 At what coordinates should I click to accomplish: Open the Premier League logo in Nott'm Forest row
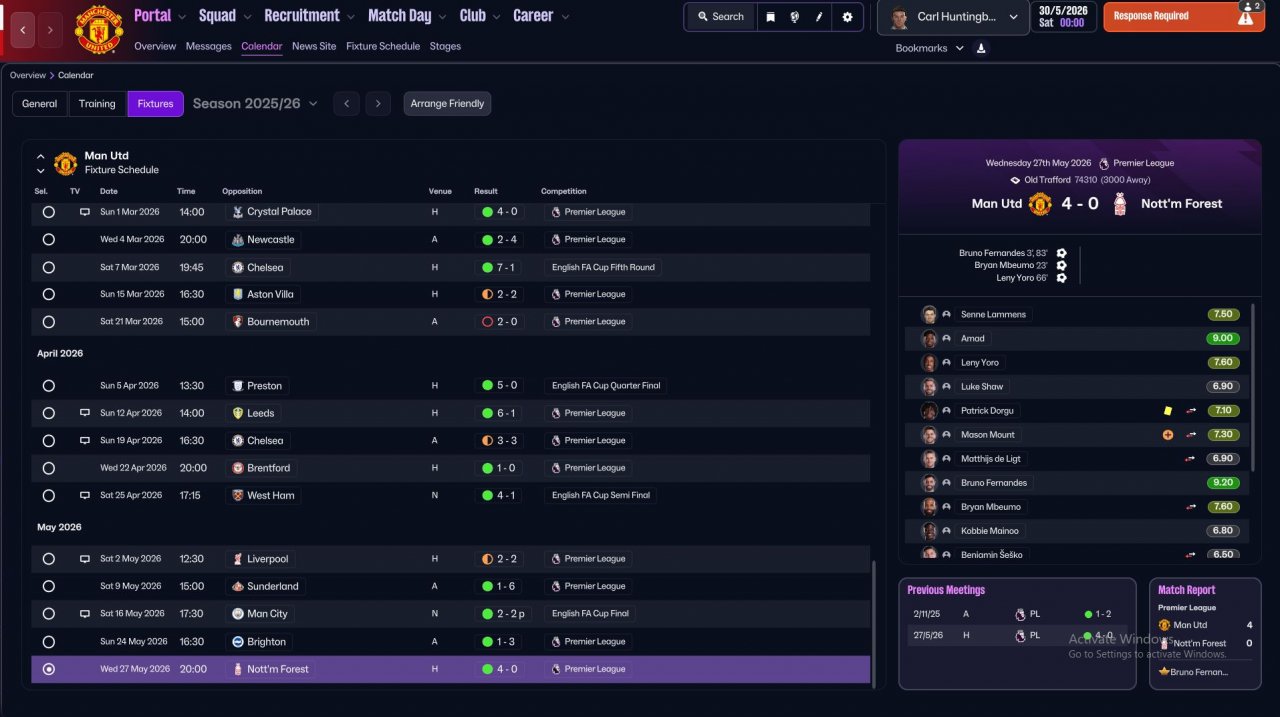[556, 669]
